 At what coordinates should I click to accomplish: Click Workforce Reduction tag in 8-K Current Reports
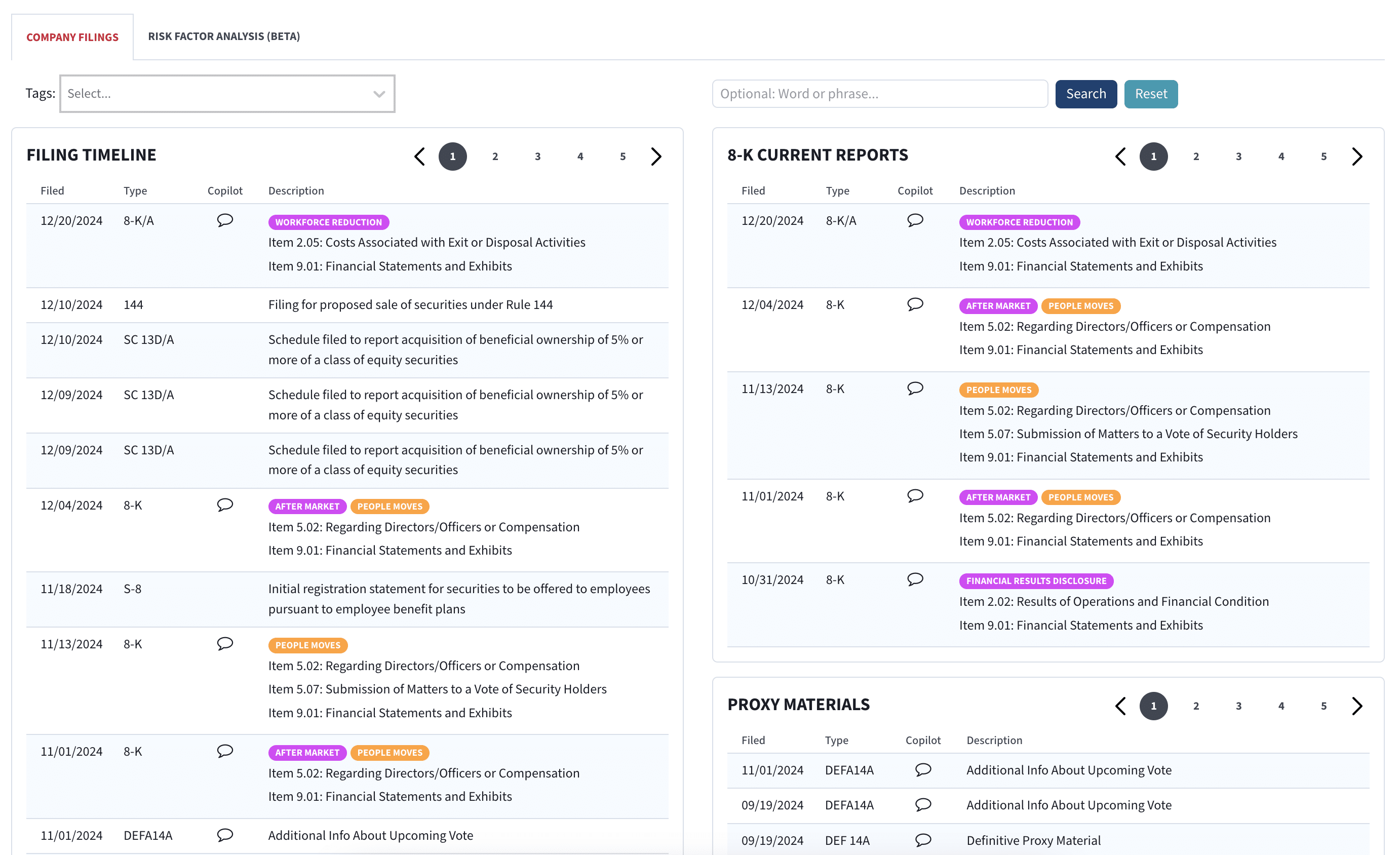[1019, 222]
